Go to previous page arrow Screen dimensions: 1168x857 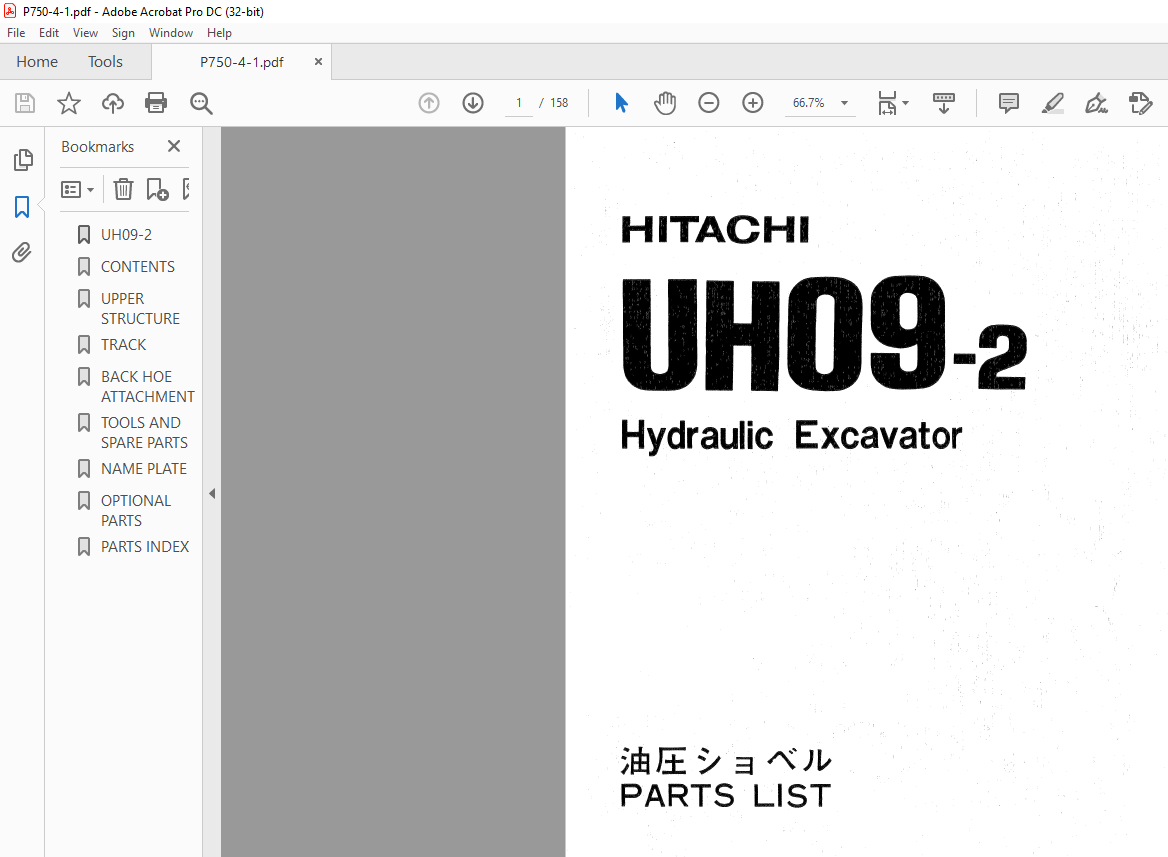click(x=429, y=103)
